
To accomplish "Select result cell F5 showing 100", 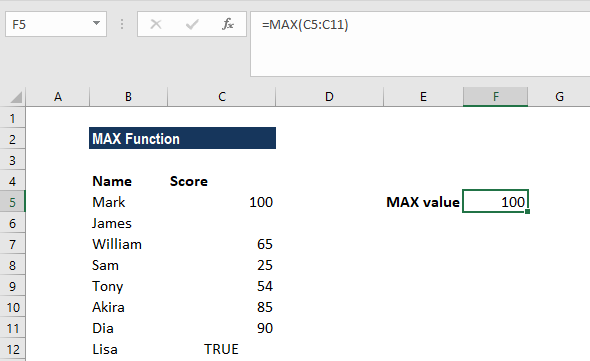I will click(496, 201).
